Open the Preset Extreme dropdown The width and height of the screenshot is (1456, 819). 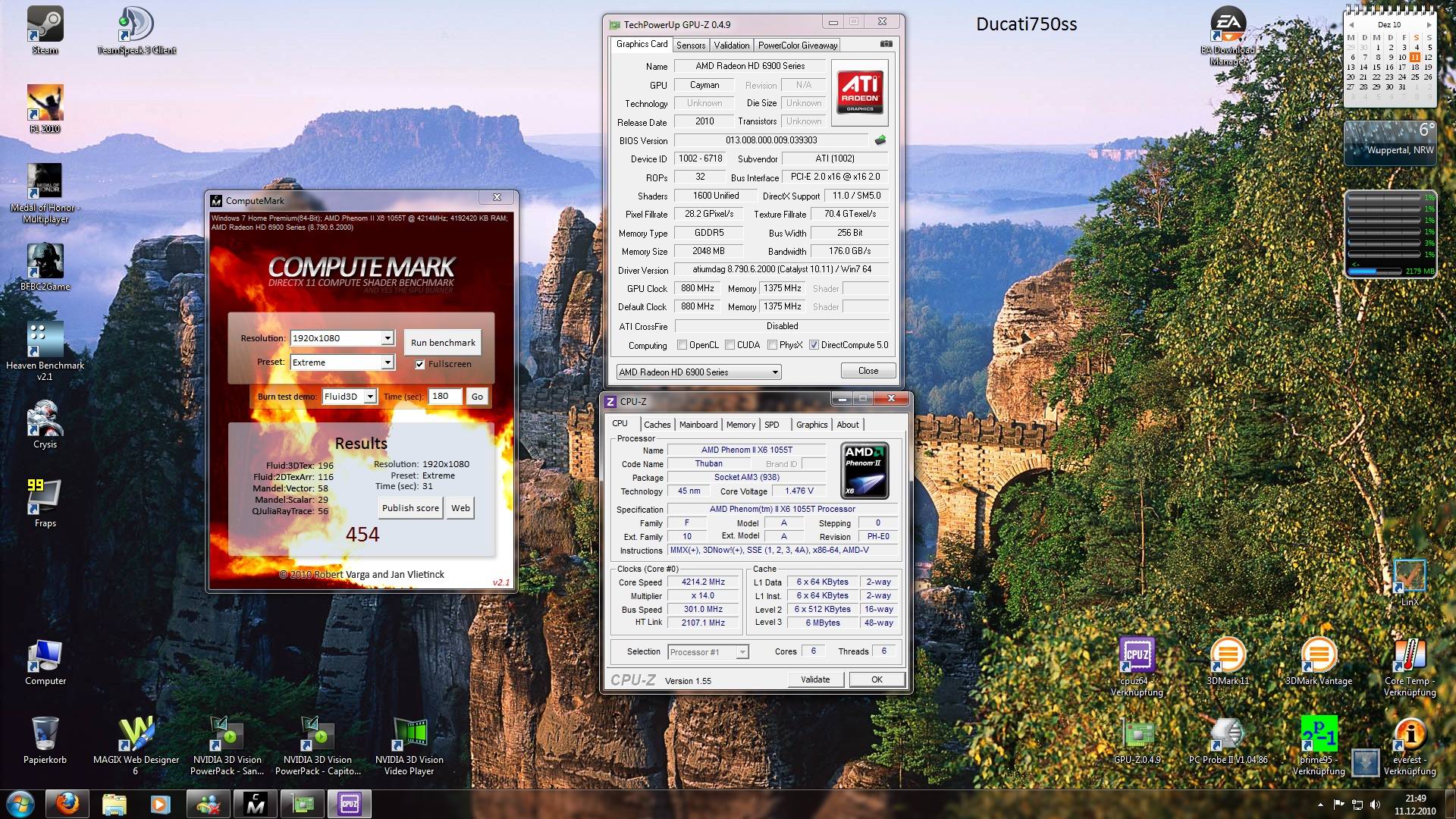(x=388, y=362)
